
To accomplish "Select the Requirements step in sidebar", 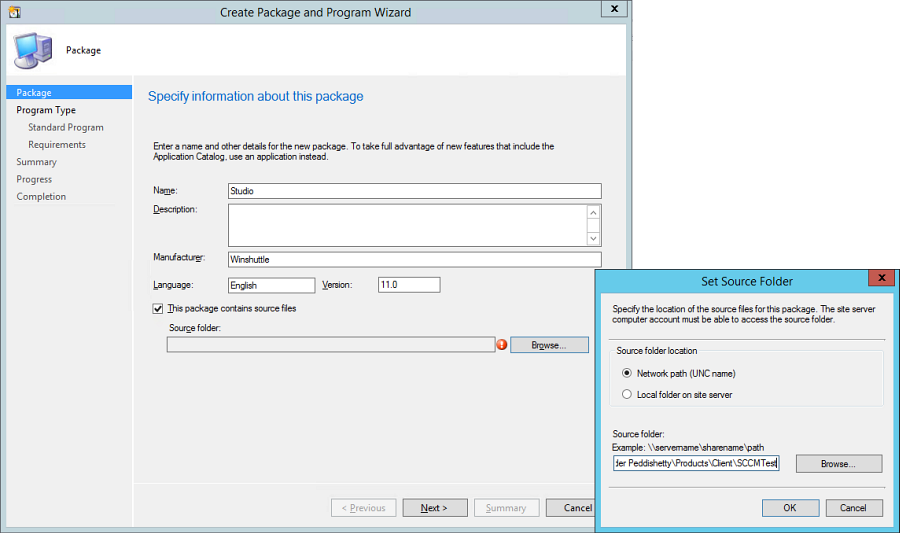I will (57, 145).
